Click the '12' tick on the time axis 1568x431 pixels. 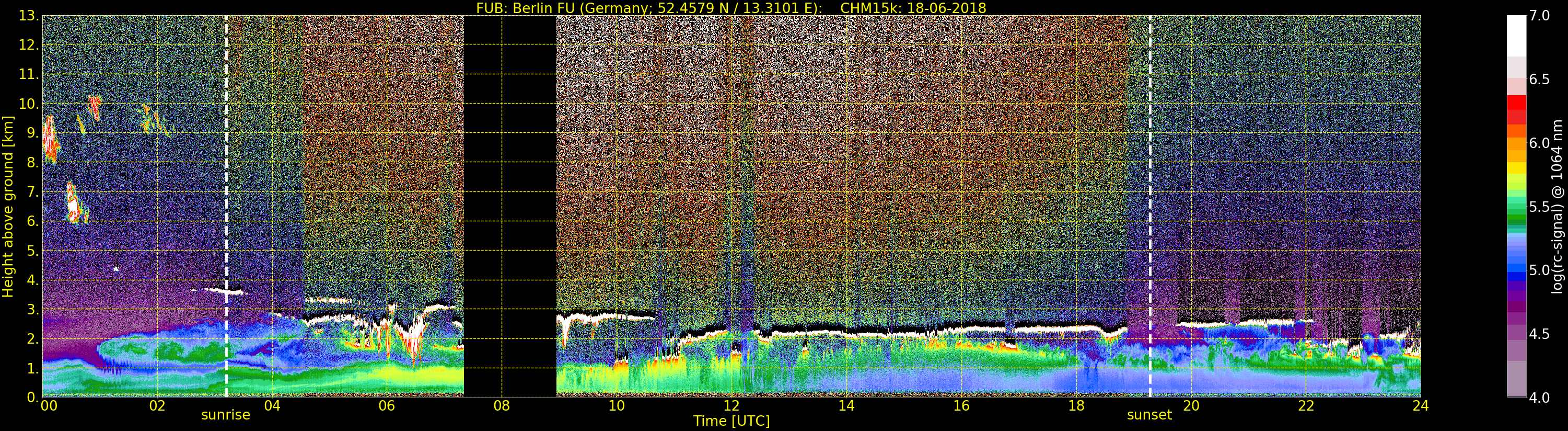(731, 405)
